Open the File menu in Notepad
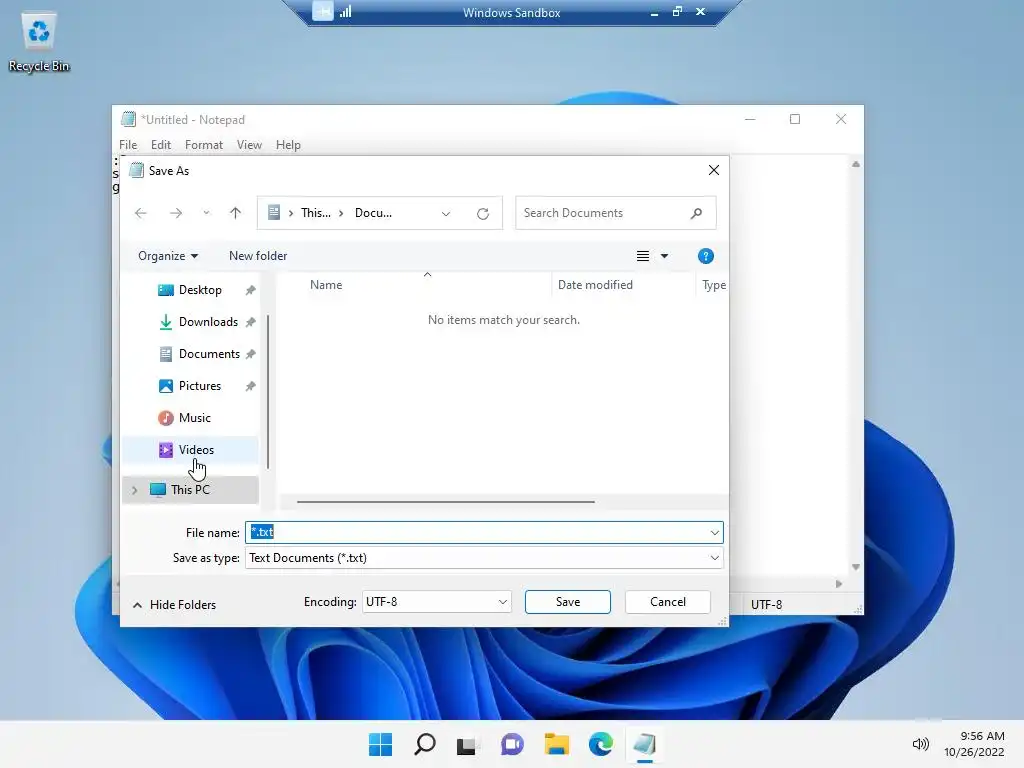 pos(128,145)
